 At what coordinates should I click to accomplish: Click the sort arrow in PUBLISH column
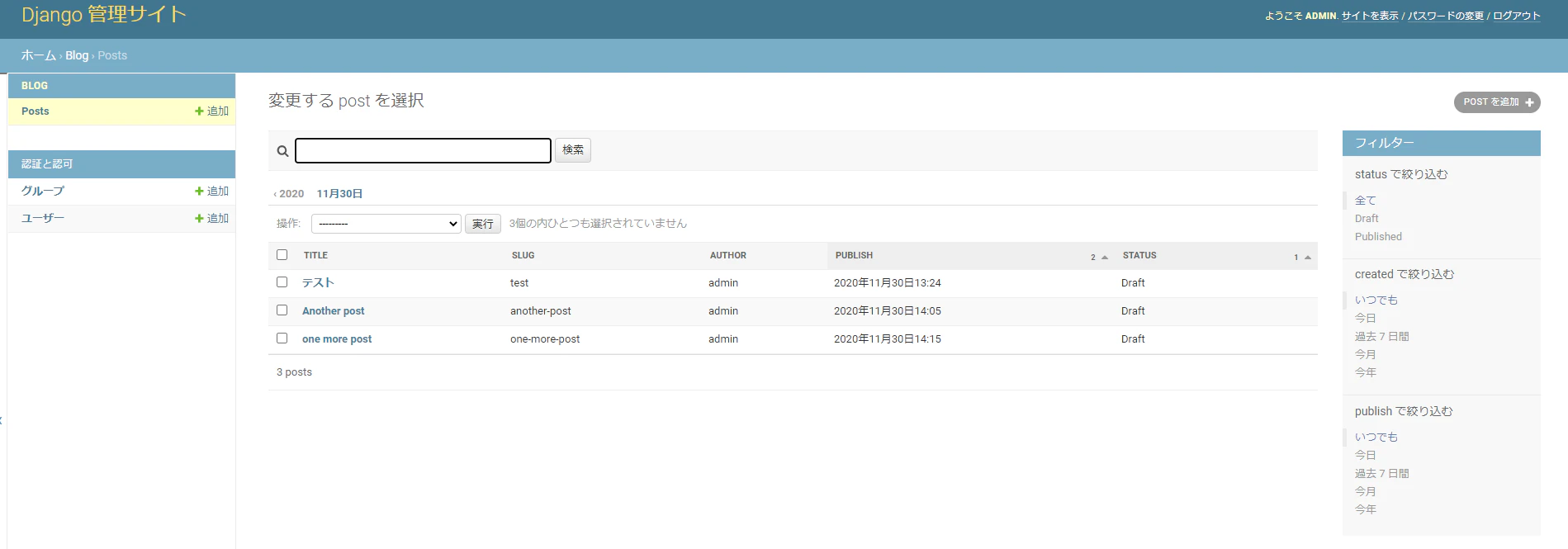1105,257
